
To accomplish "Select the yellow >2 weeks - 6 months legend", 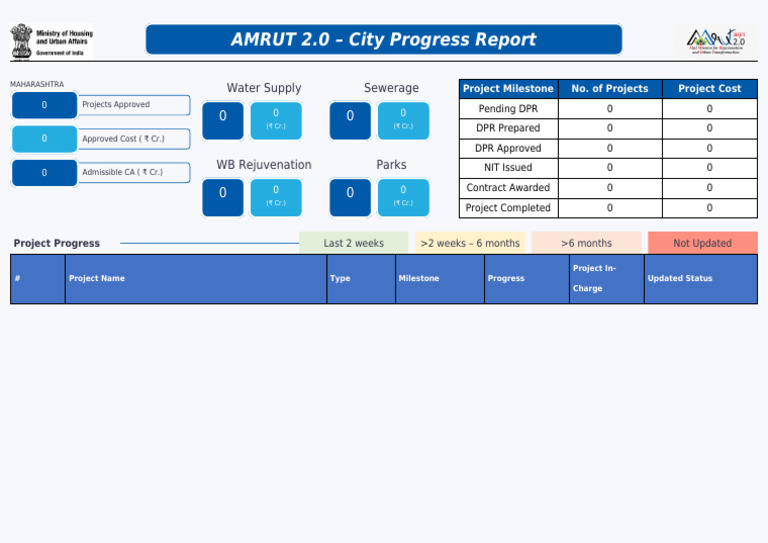I will (x=470, y=243).
